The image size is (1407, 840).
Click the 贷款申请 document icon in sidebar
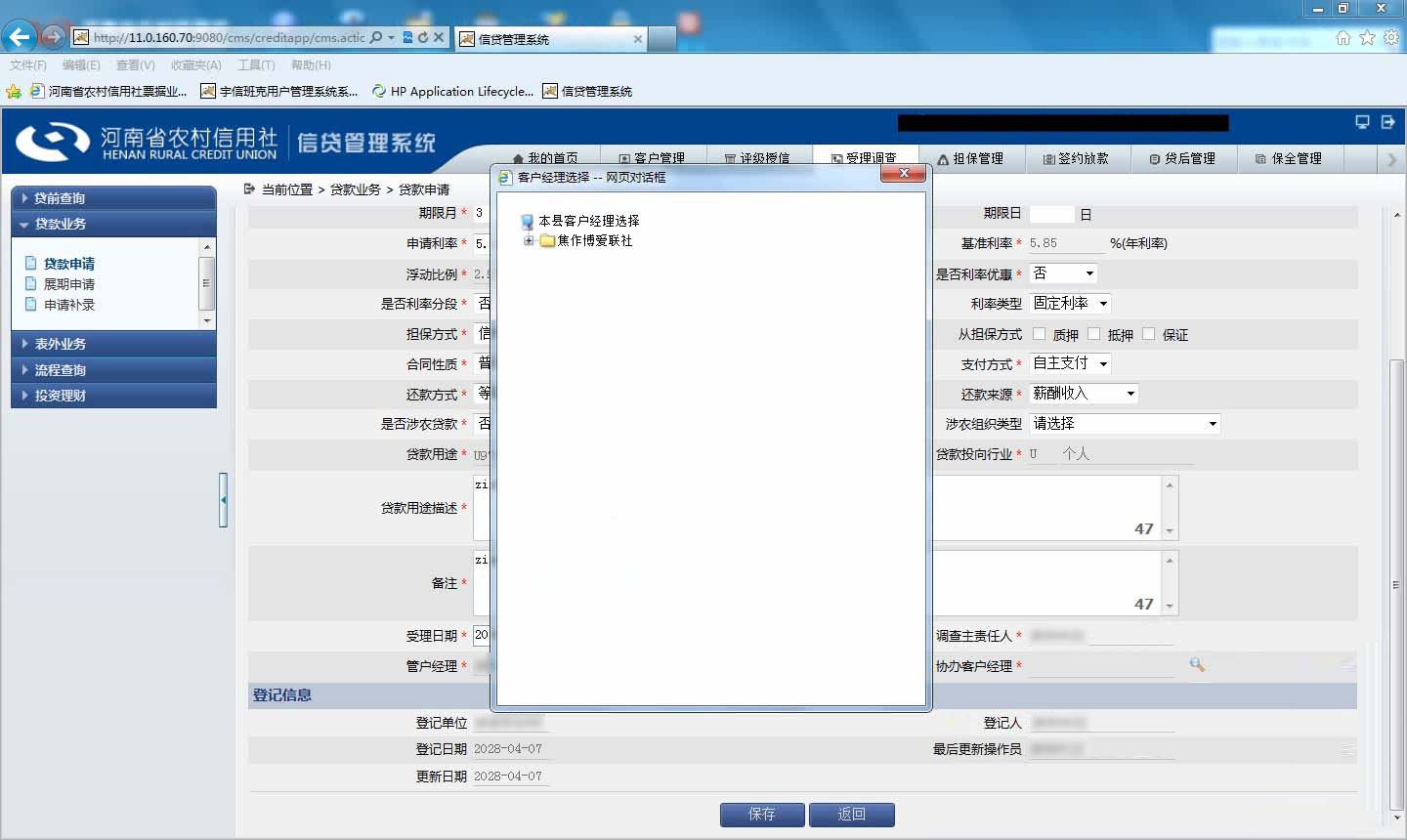pyautogui.click(x=30, y=263)
